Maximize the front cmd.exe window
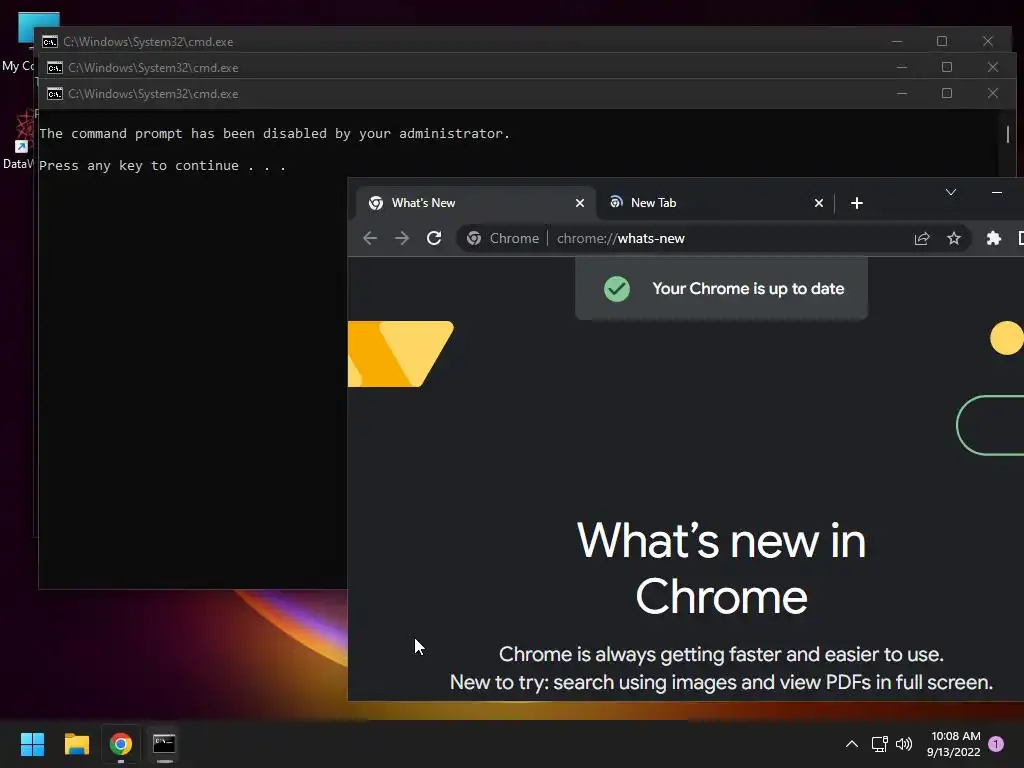 point(946,93)
